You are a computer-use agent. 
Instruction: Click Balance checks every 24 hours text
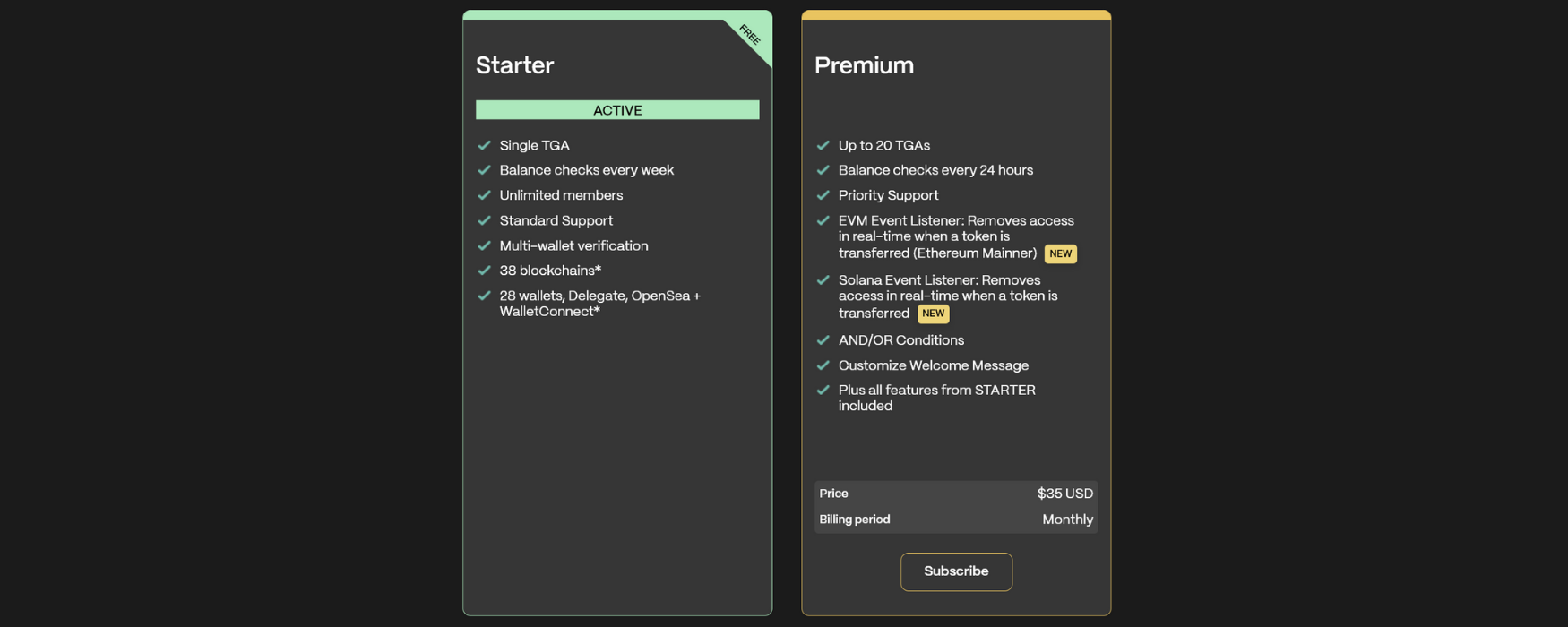click(935, 170)
